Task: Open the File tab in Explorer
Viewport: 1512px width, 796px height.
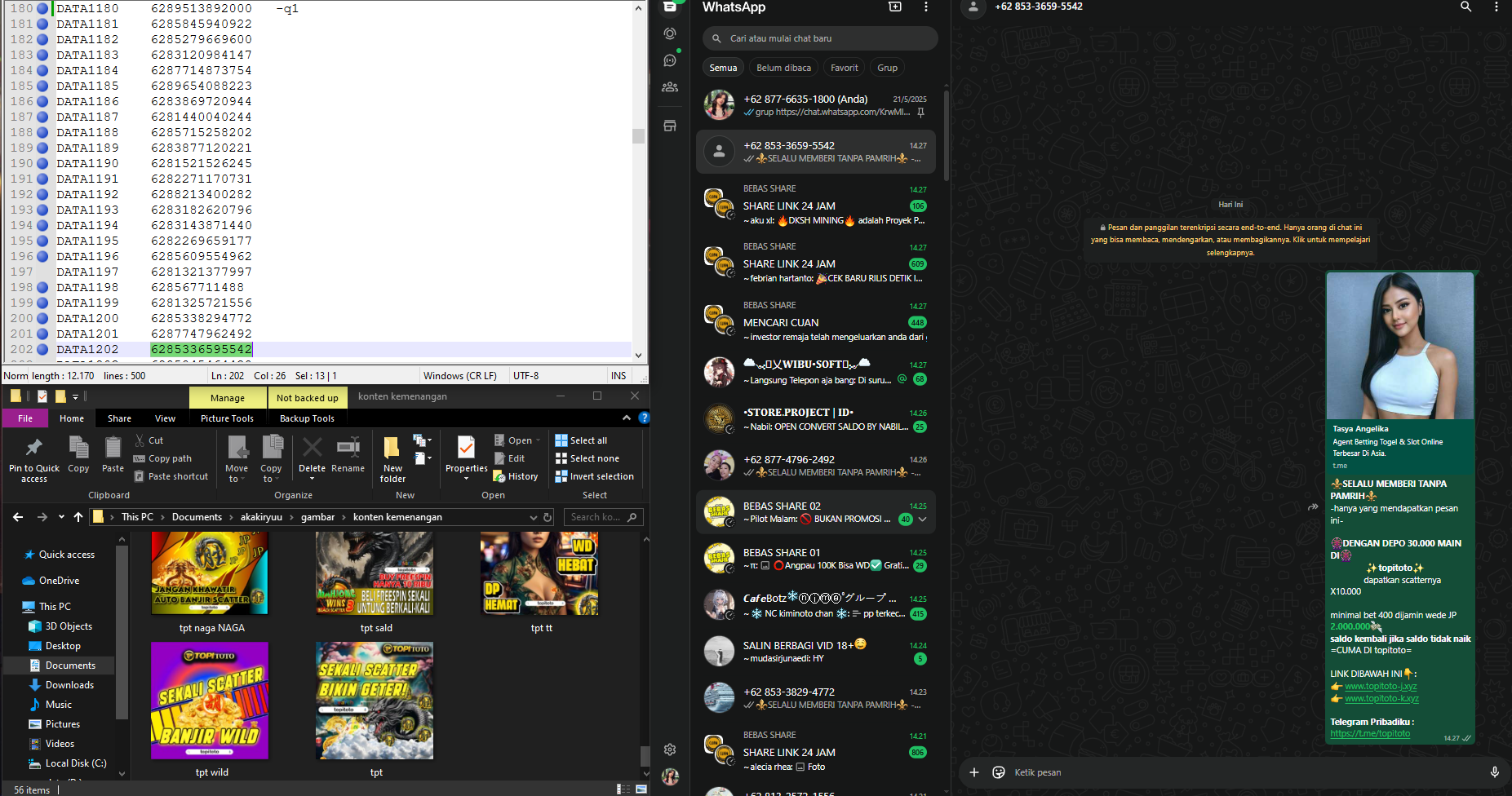Action: tap(25, 418)
